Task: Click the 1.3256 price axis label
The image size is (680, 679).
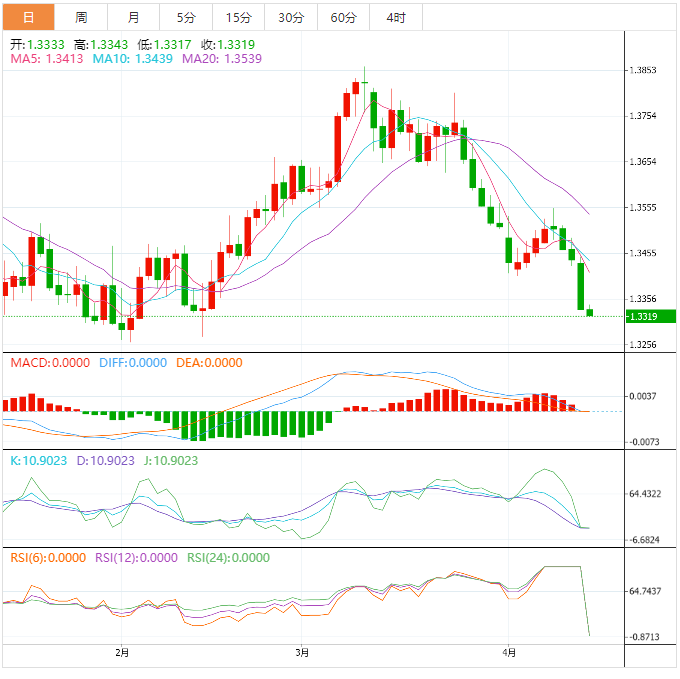Action: pos(643,345)
